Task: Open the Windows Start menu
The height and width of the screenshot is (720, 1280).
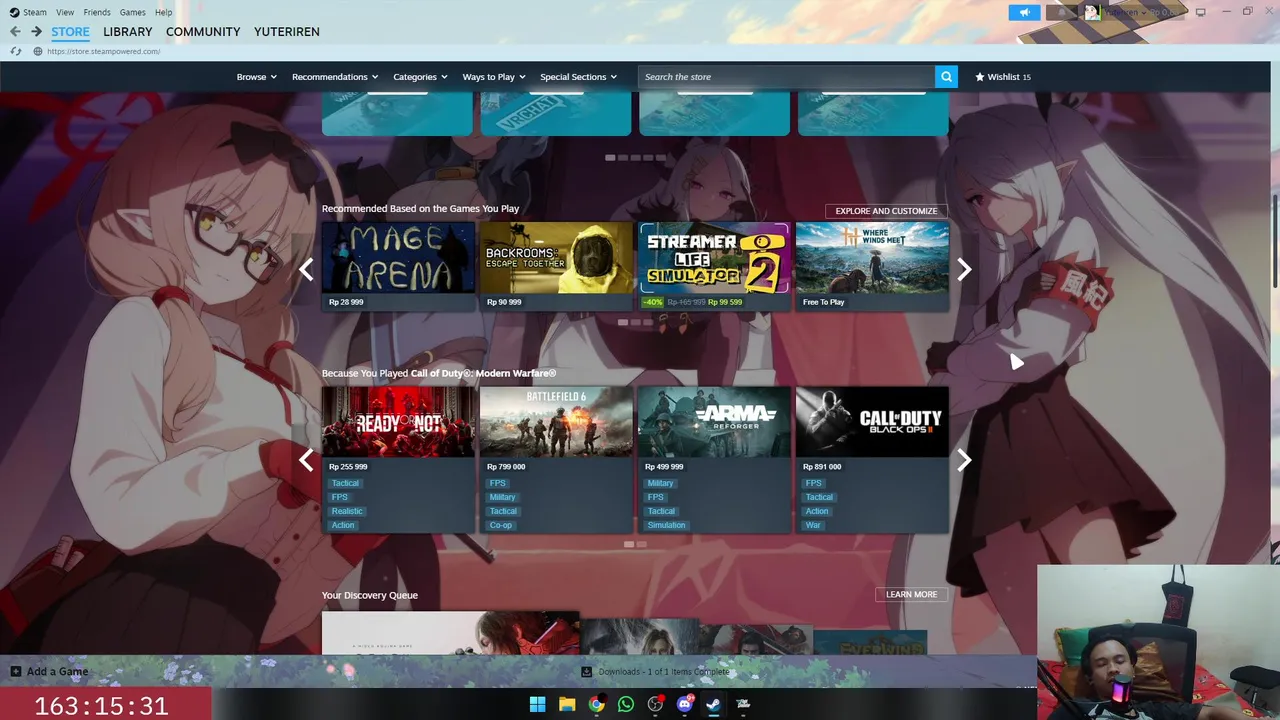Action: (537, 704)
